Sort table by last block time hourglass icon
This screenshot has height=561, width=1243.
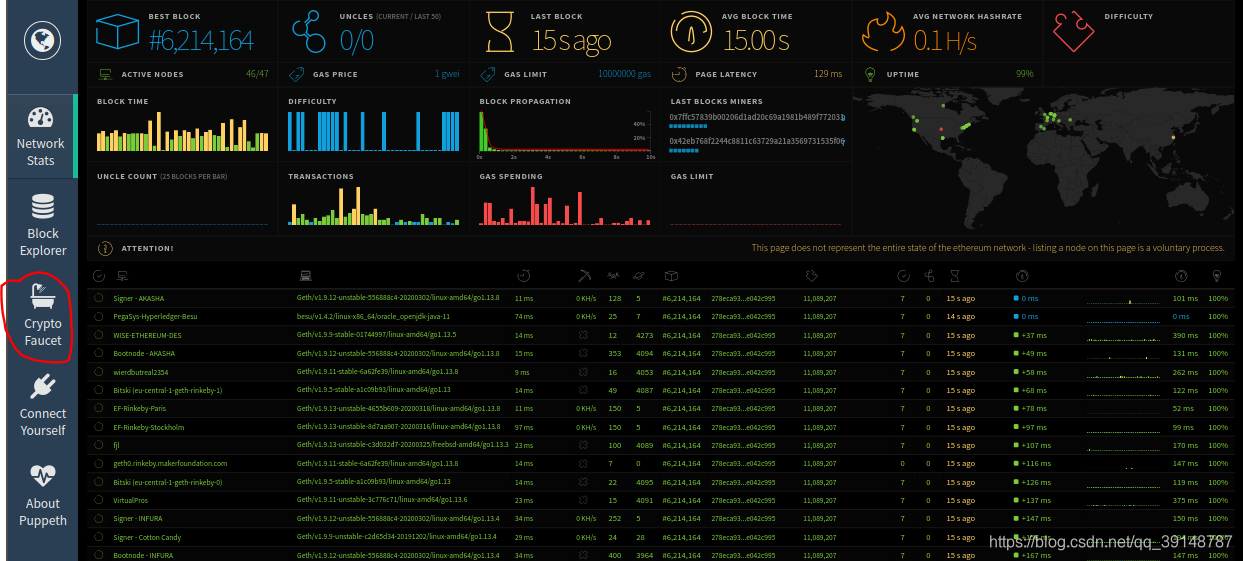point(954,276)
